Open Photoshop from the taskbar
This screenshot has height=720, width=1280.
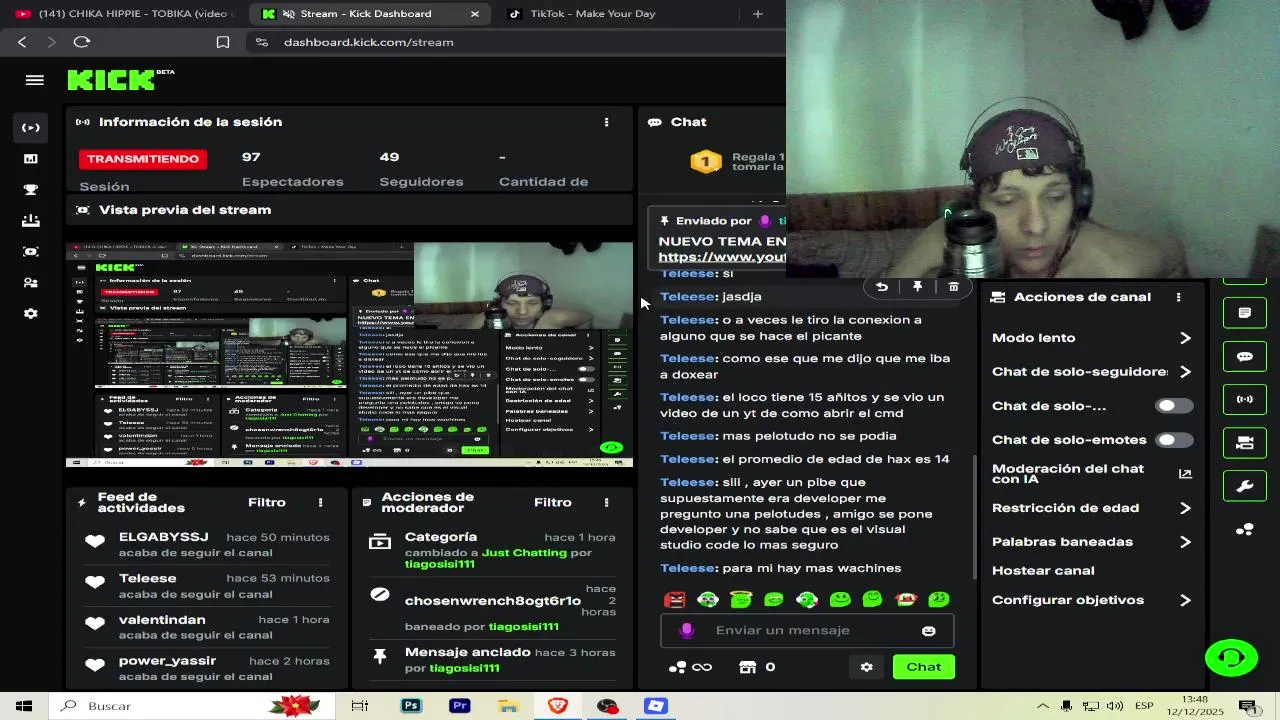[x=411, y=706]
